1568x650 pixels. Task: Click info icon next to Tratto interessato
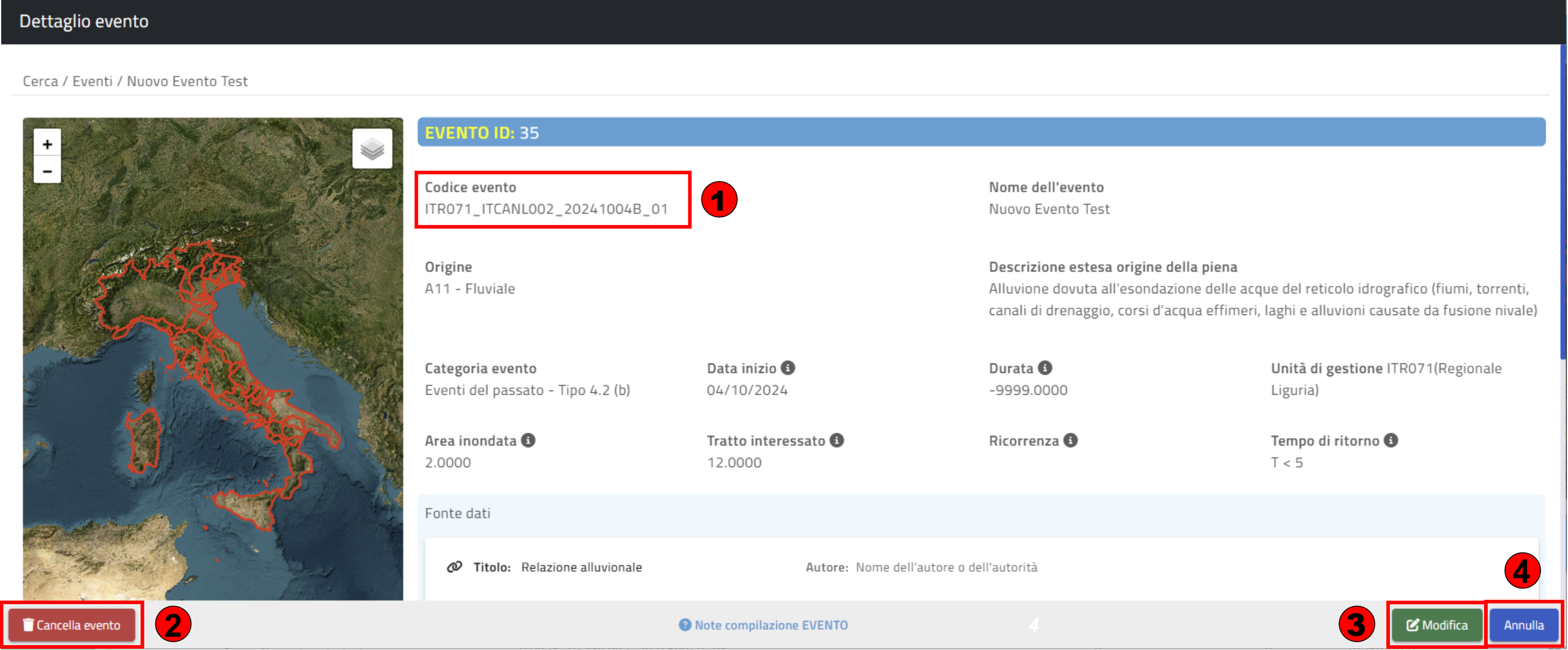[x=836, y=441]
